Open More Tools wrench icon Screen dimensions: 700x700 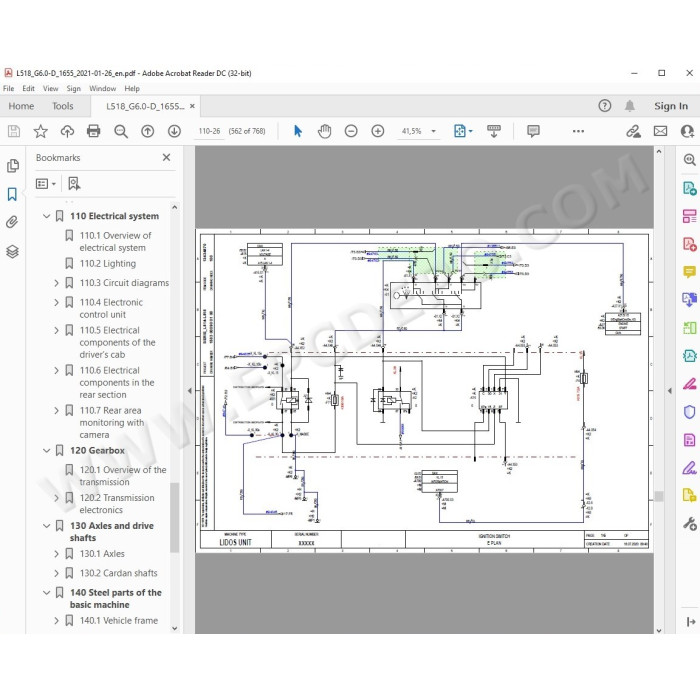tap(690, 523)
